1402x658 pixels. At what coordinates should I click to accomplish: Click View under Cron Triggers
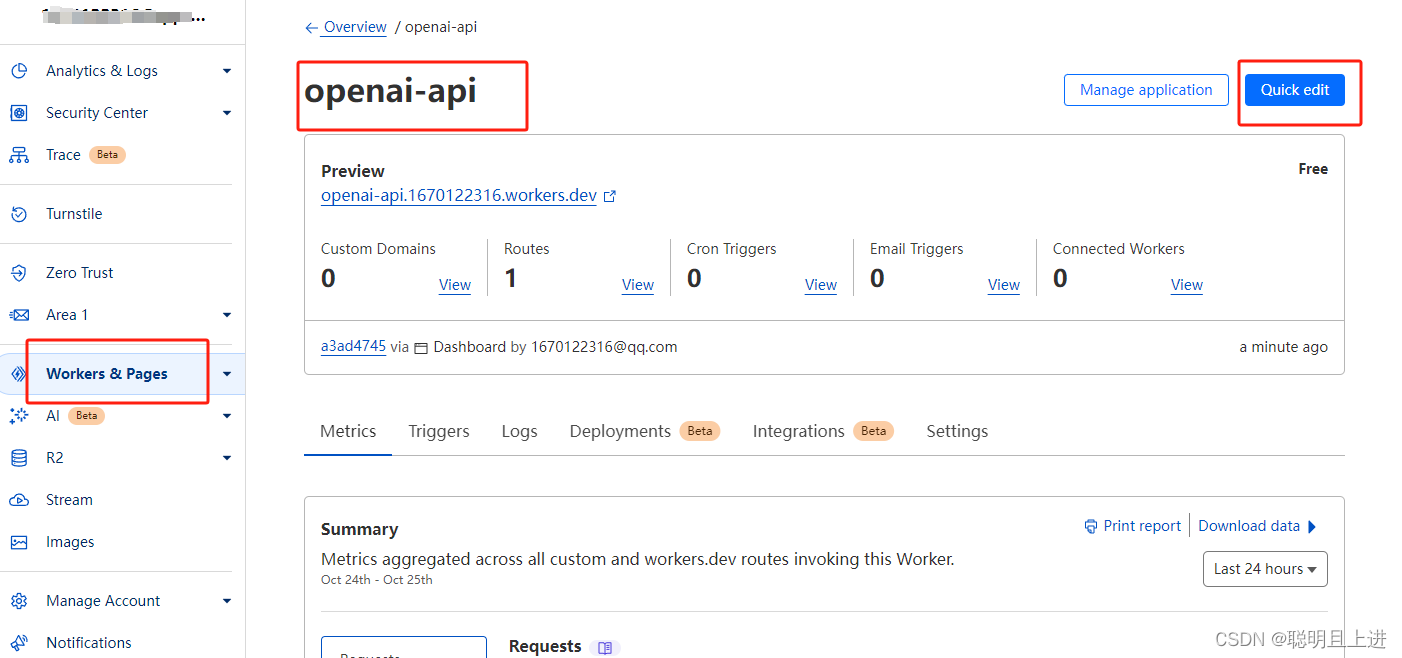[821, 285]
